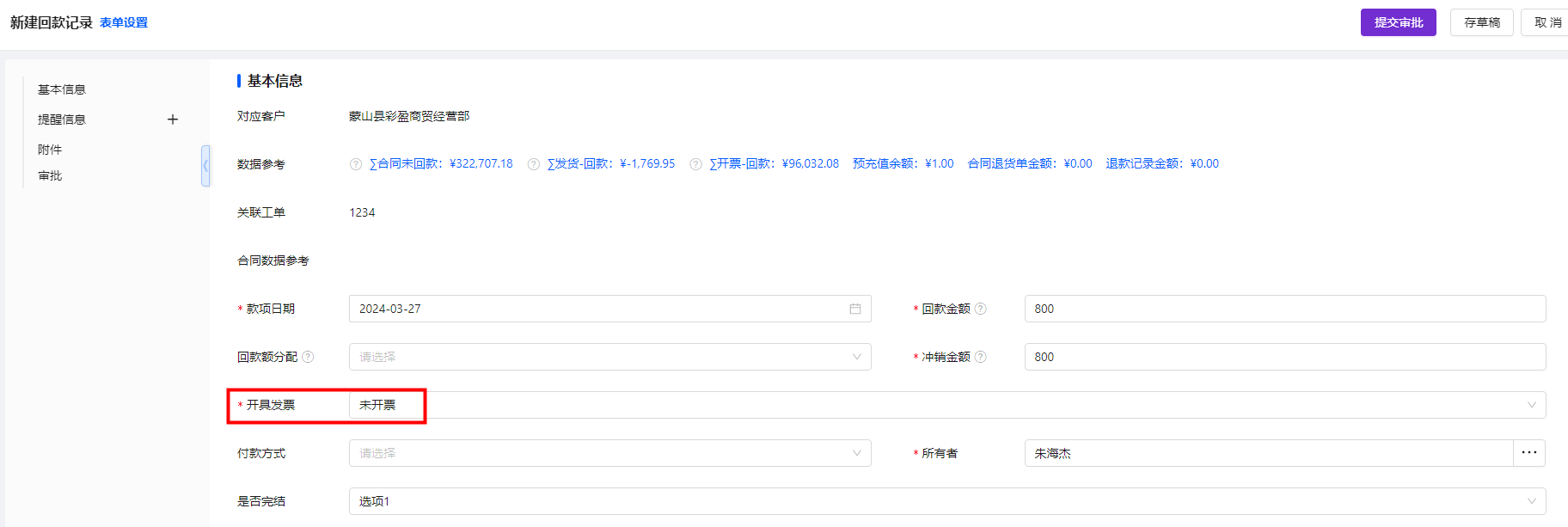Select 审批 in the left navigation
The width and height of the screenshot is (1568, 527).
click(x=50, y=175)
